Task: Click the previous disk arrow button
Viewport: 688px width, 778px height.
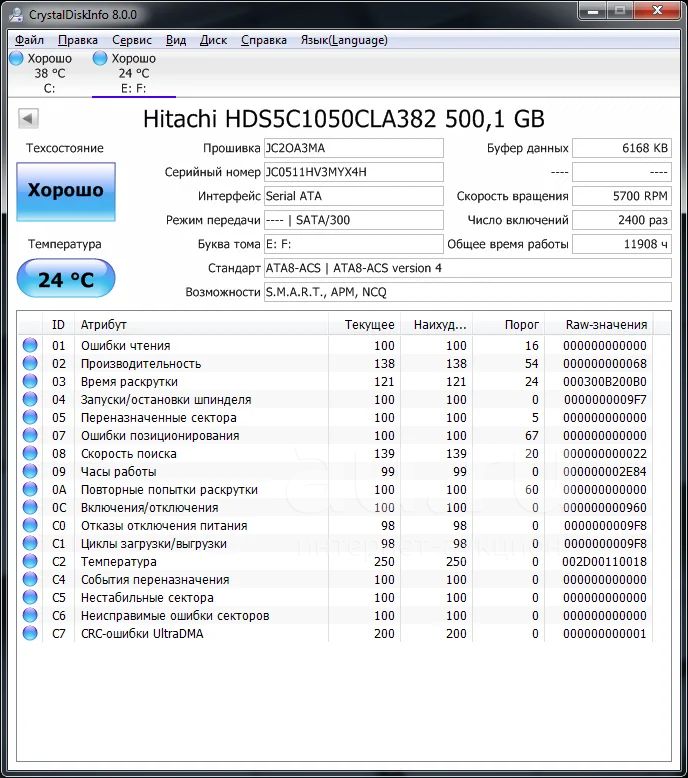Action: tap(28, 119)
